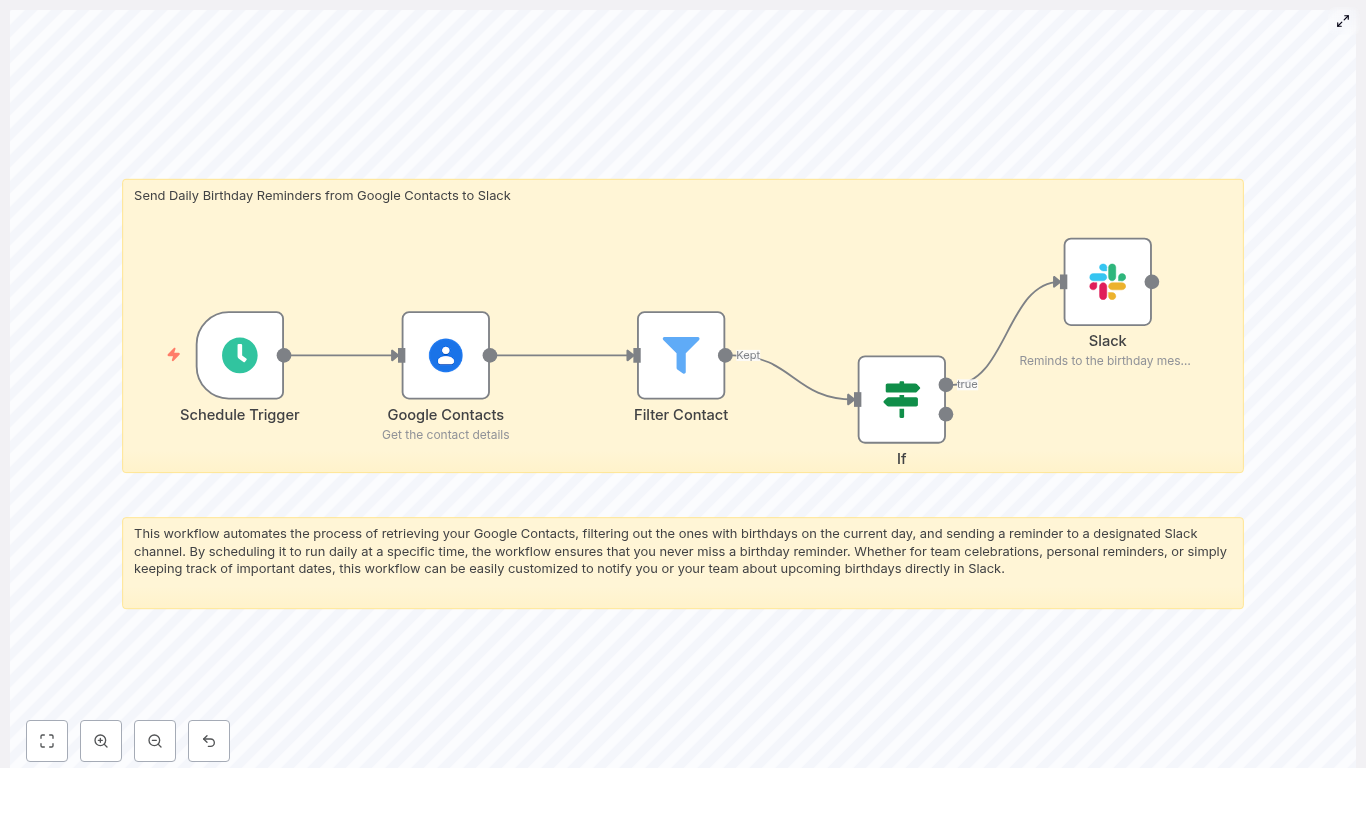Click the Google Contacts input connector
Image resolution: width=1366 pixels, height=814 pixels.
tap(398, 355)
